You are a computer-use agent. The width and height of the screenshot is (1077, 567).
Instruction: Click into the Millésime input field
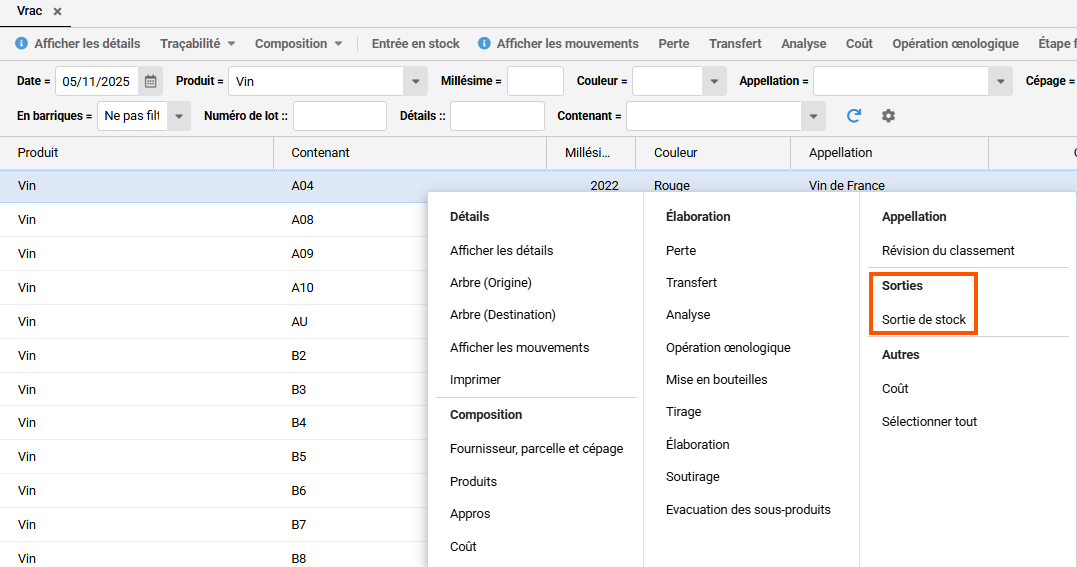(535, 81)
